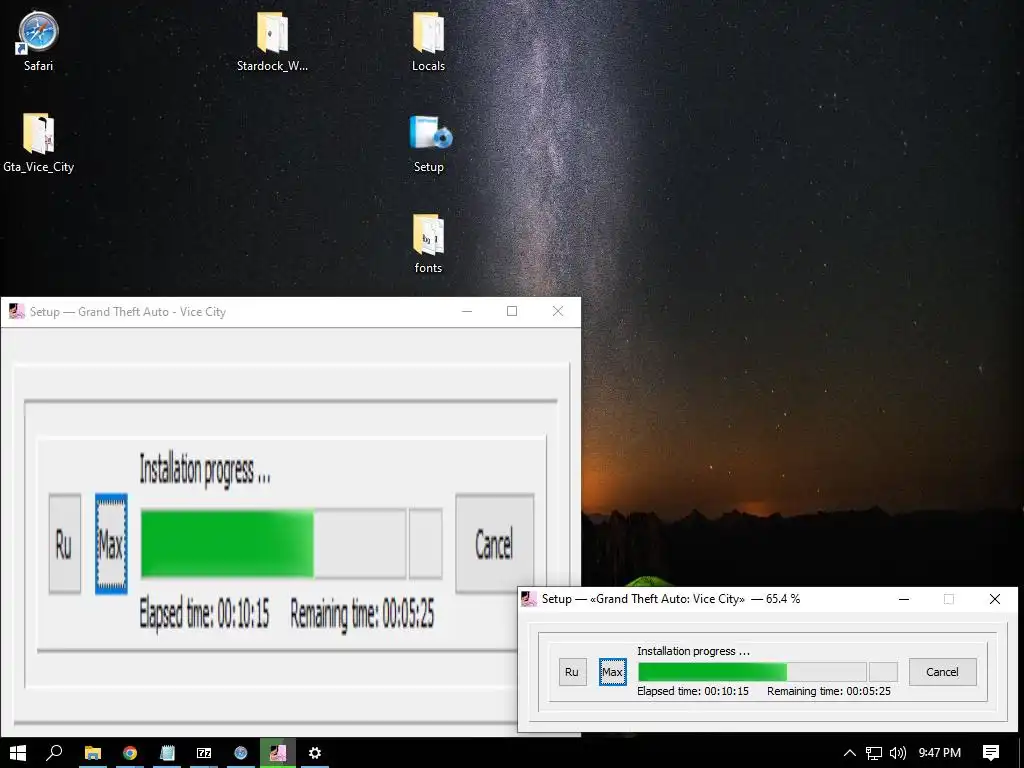The image size is (1024, 768).
Task: Close the large Vice City setup window
Action: coord(558,312)
